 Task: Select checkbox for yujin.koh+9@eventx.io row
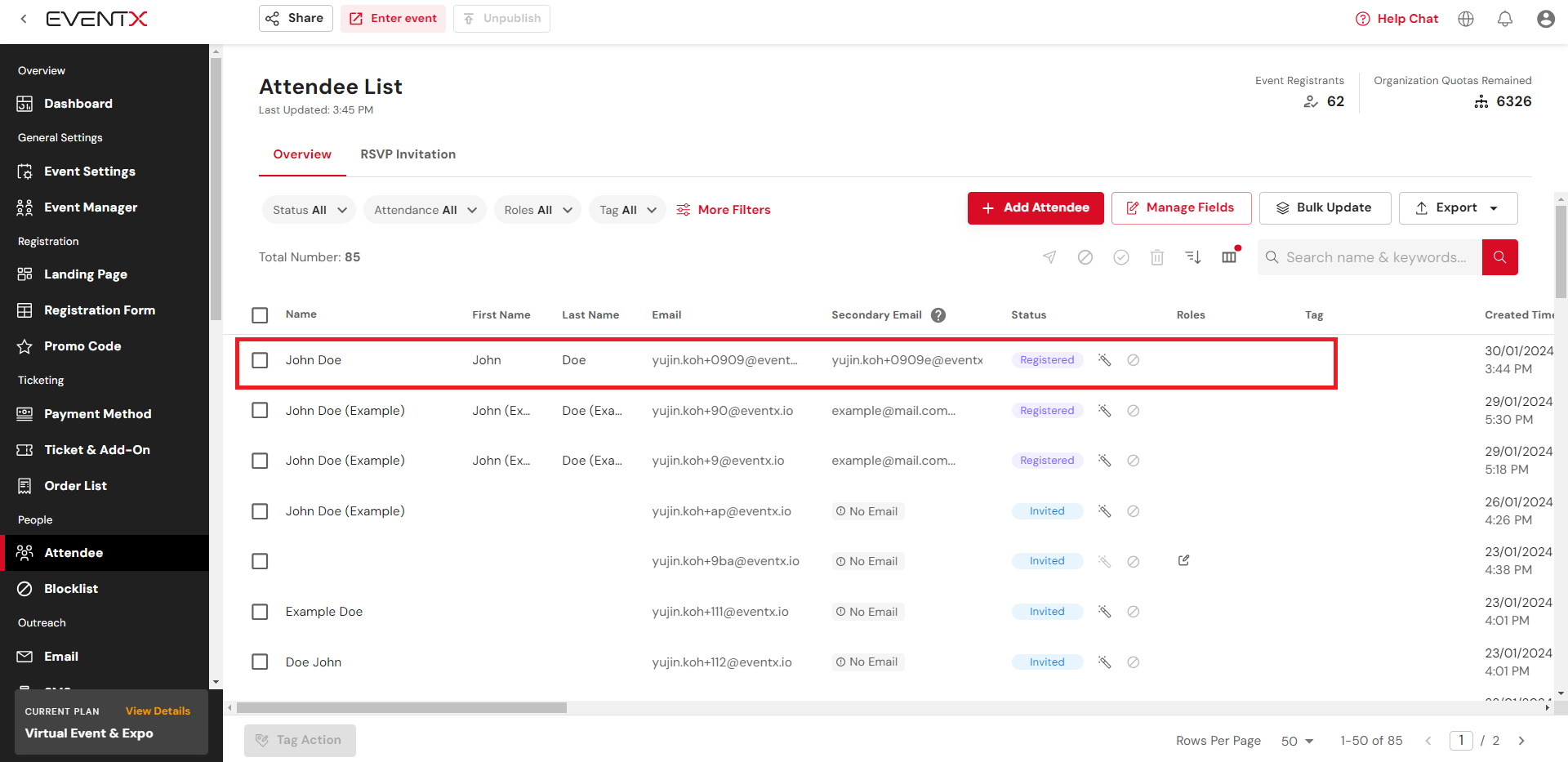(260, 461)
